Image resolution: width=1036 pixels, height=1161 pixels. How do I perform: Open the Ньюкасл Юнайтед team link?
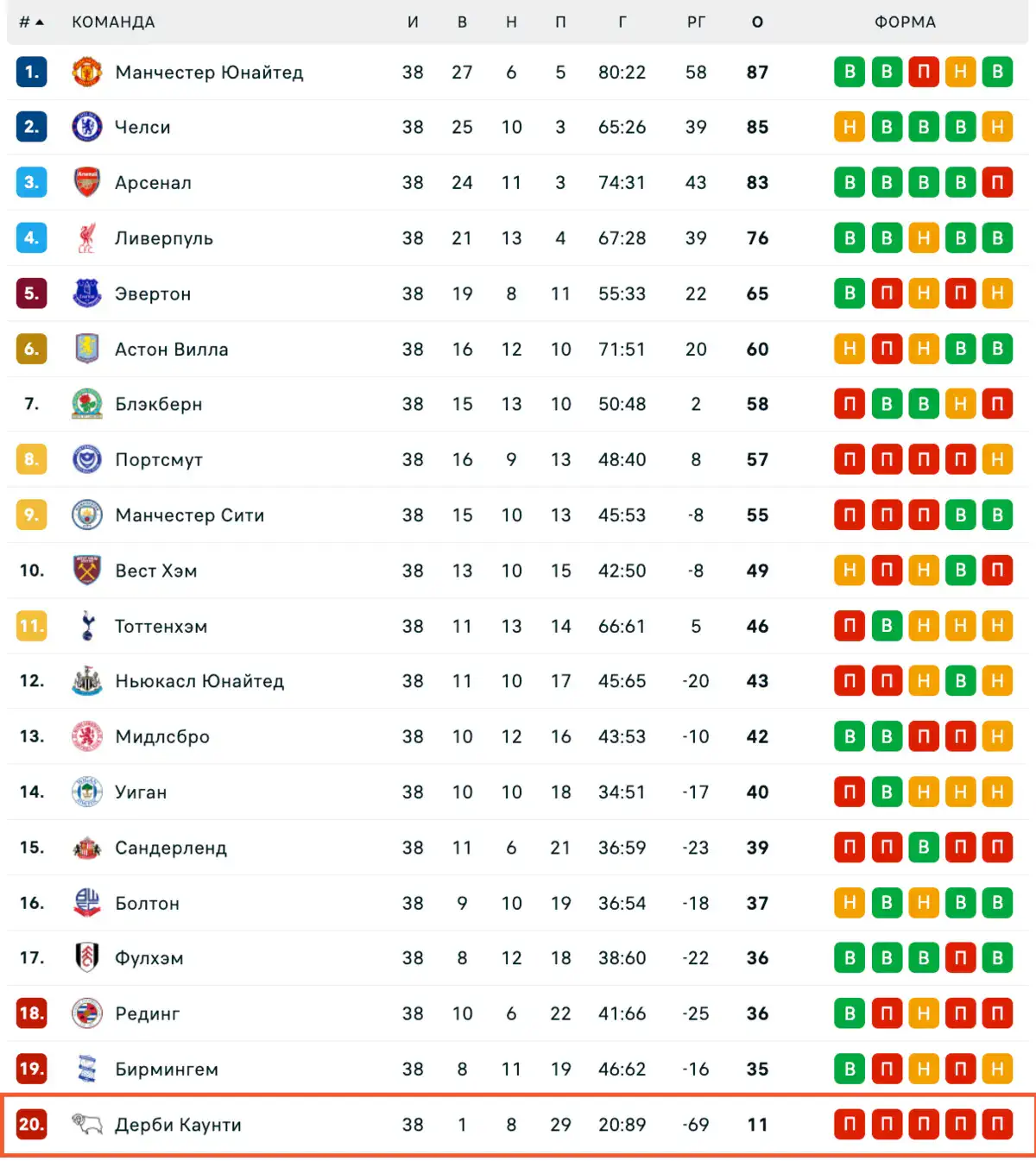point(199,681)
